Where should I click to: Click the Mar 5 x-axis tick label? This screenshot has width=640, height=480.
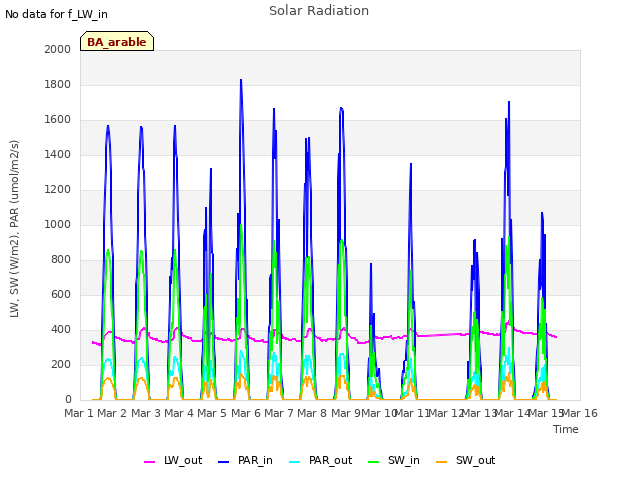click(x=212, y=413)
